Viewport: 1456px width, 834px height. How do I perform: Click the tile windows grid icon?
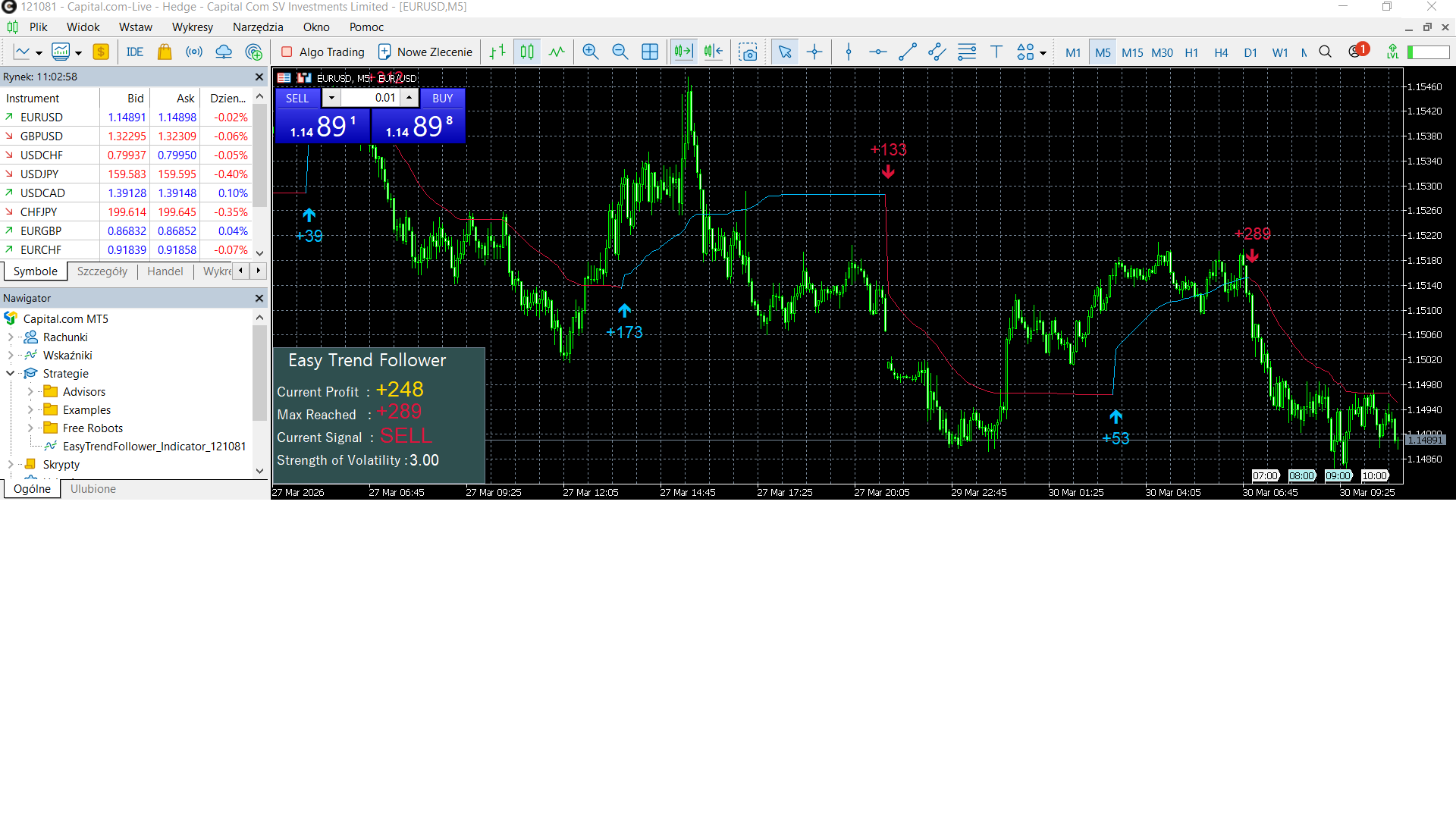650,52
